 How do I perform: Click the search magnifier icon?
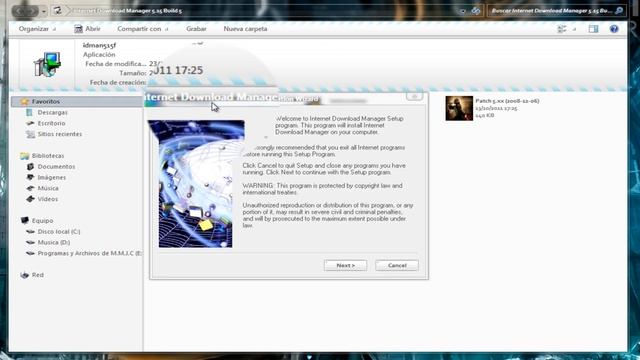coord(619,11)
